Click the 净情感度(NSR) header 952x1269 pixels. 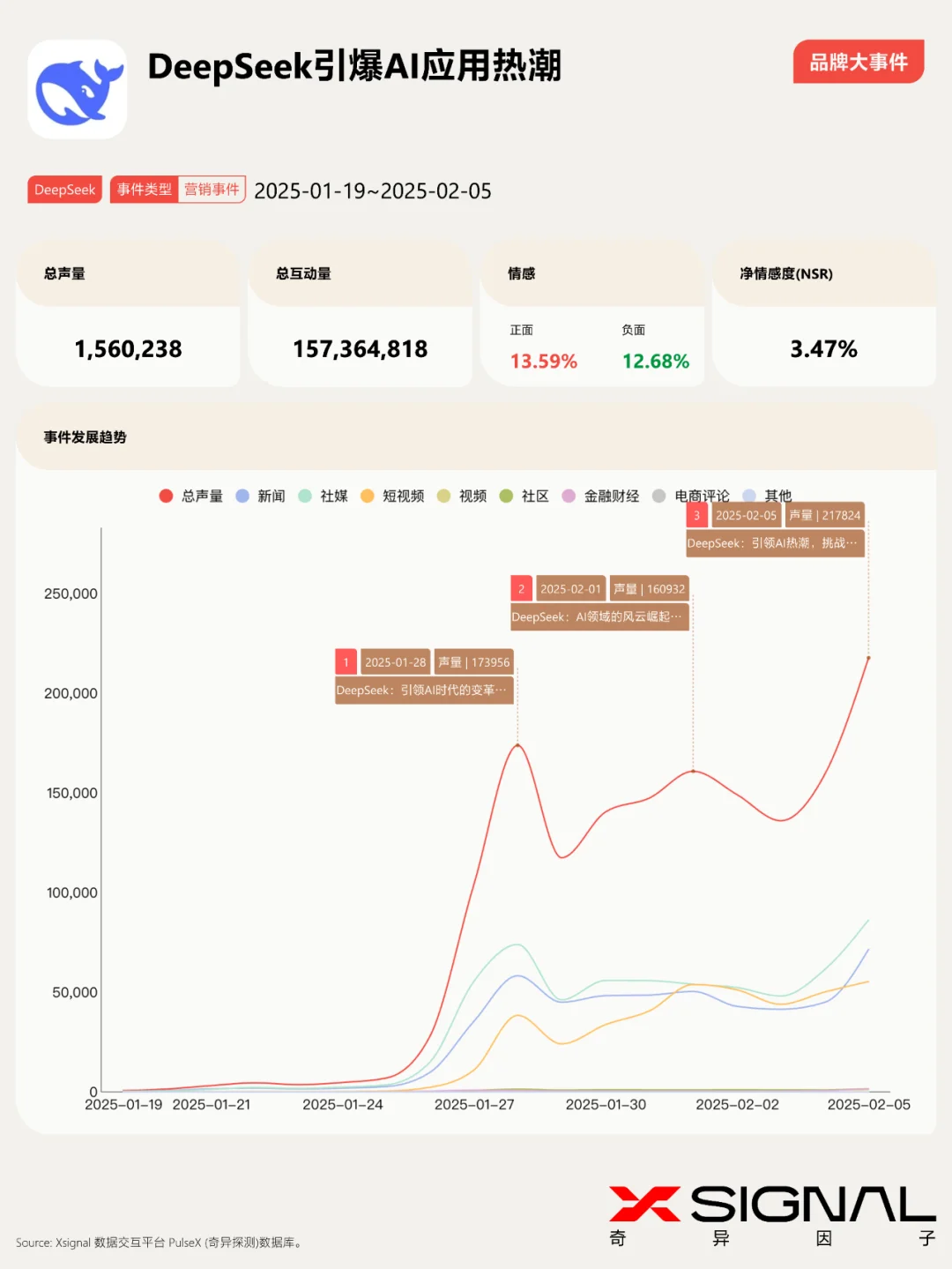823,274
